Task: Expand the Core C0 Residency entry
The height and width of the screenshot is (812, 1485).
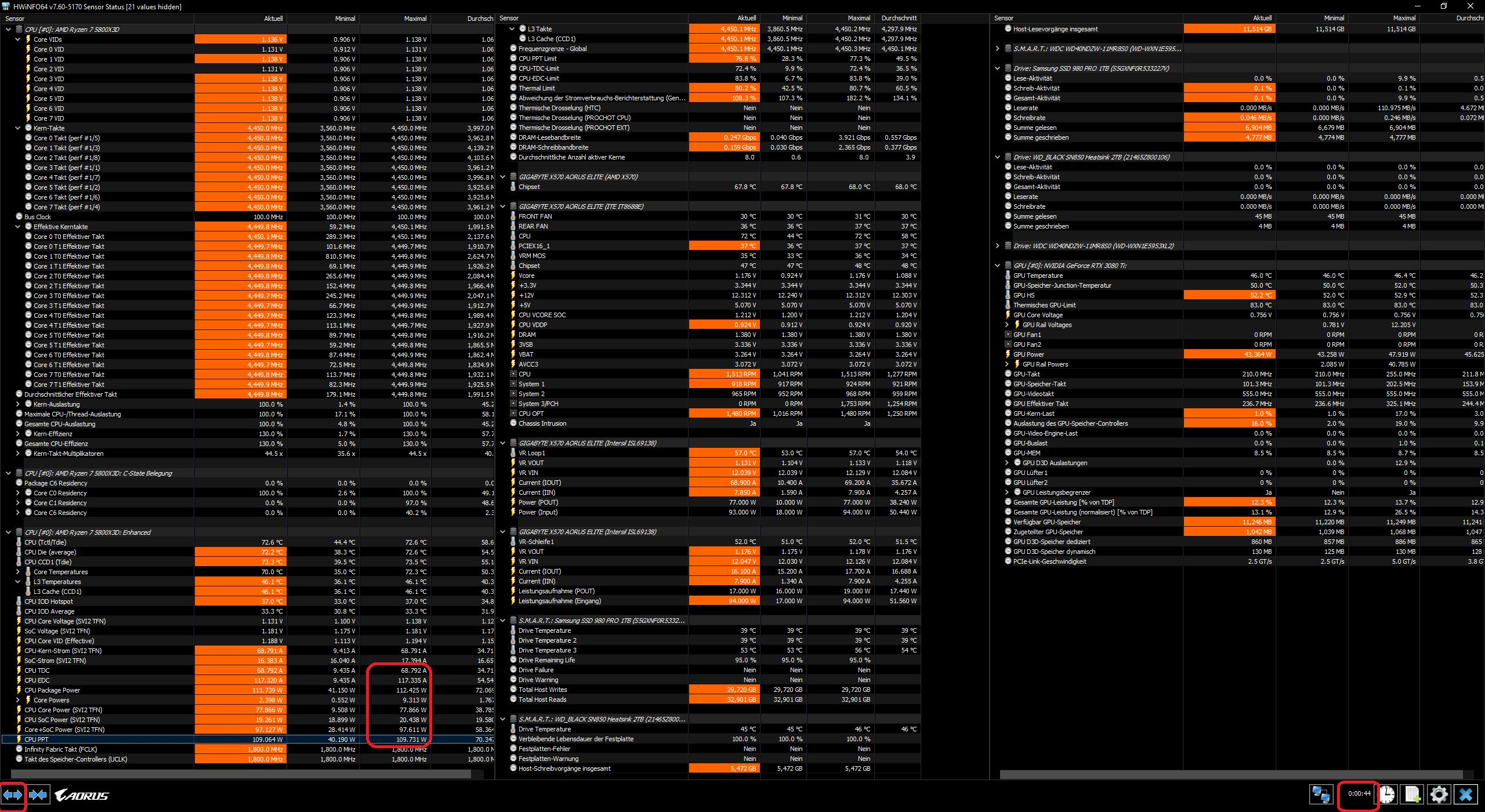Action: [18, 493]
